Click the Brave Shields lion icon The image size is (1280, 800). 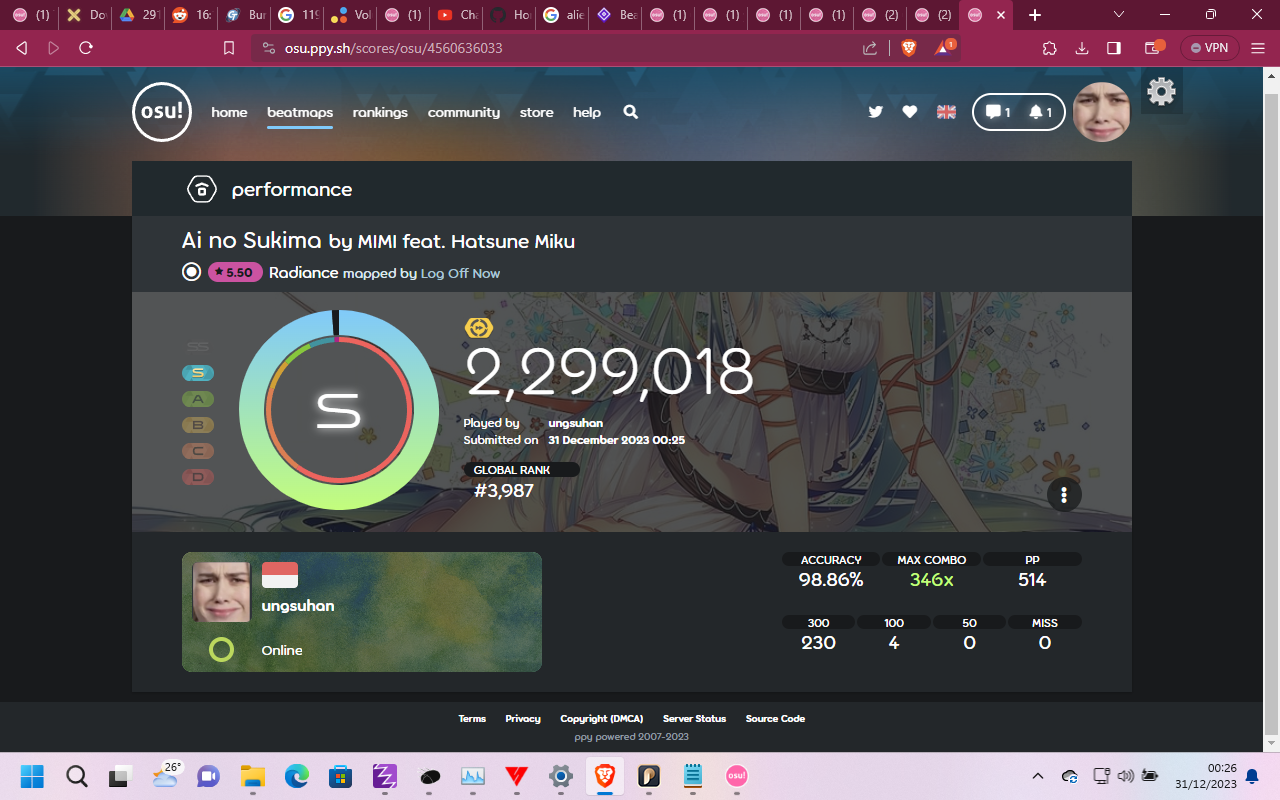(909, 47)
